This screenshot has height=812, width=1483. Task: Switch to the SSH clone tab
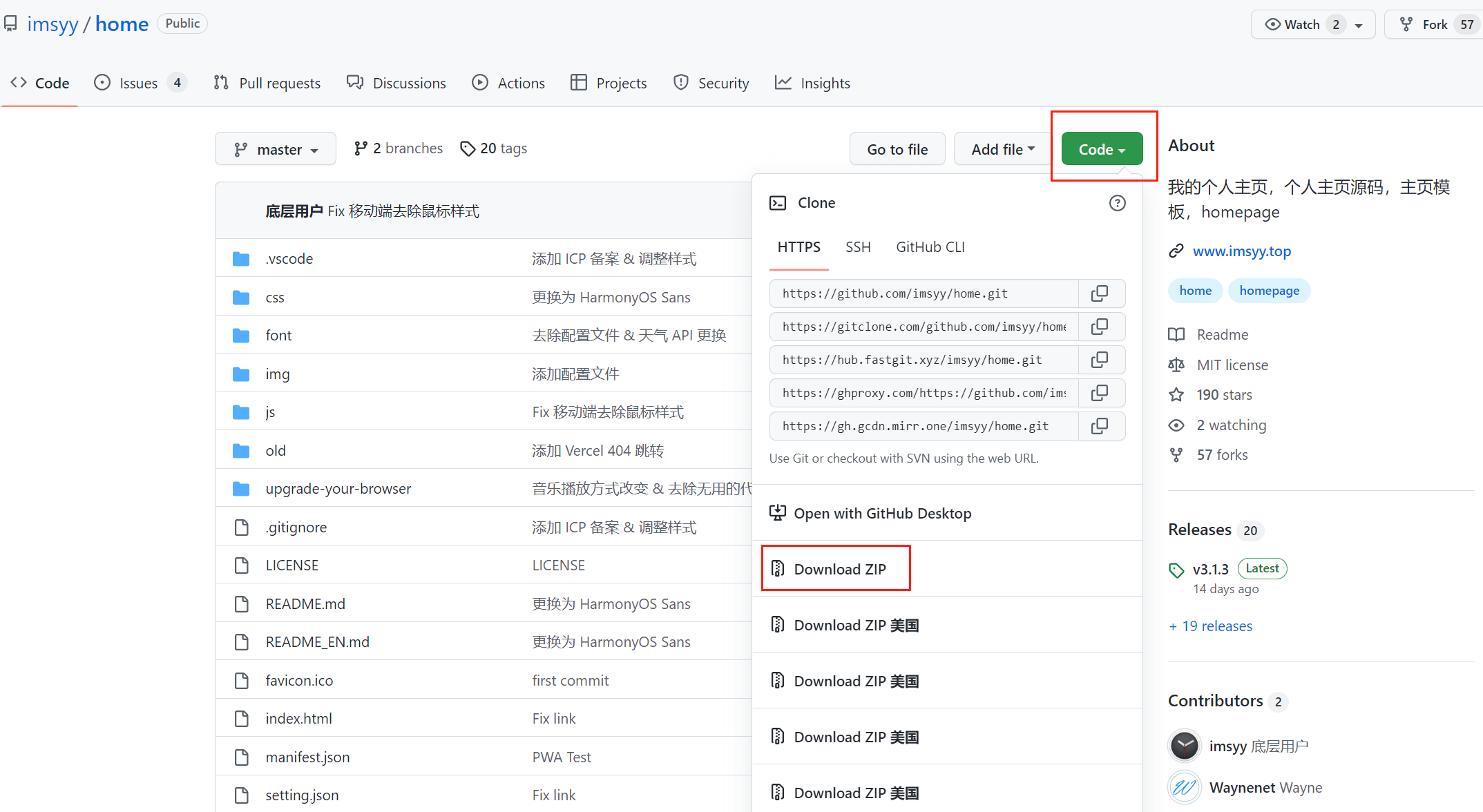858,247
